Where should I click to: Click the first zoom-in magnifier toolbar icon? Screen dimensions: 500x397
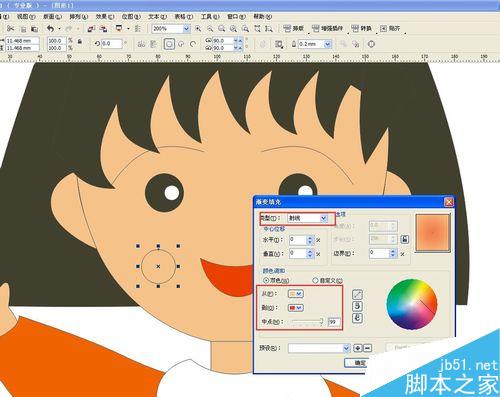point(198,29)
